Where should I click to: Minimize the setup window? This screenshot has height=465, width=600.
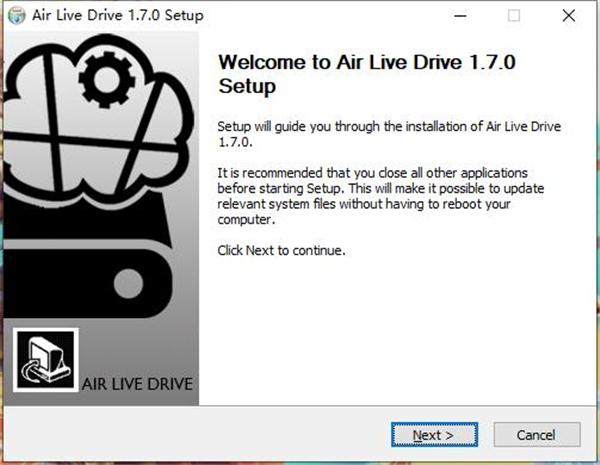(460, 16)
